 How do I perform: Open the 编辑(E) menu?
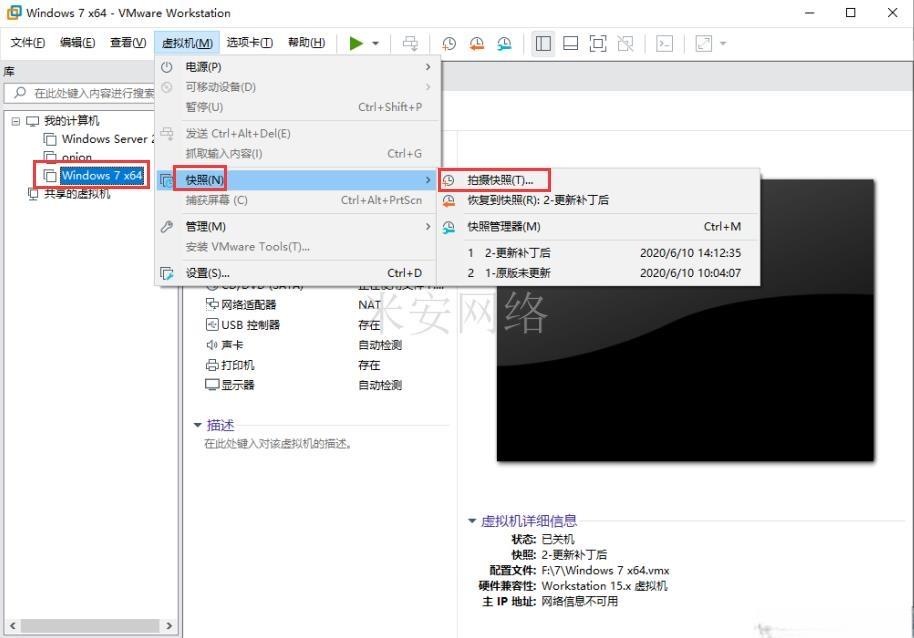(77, 43)
